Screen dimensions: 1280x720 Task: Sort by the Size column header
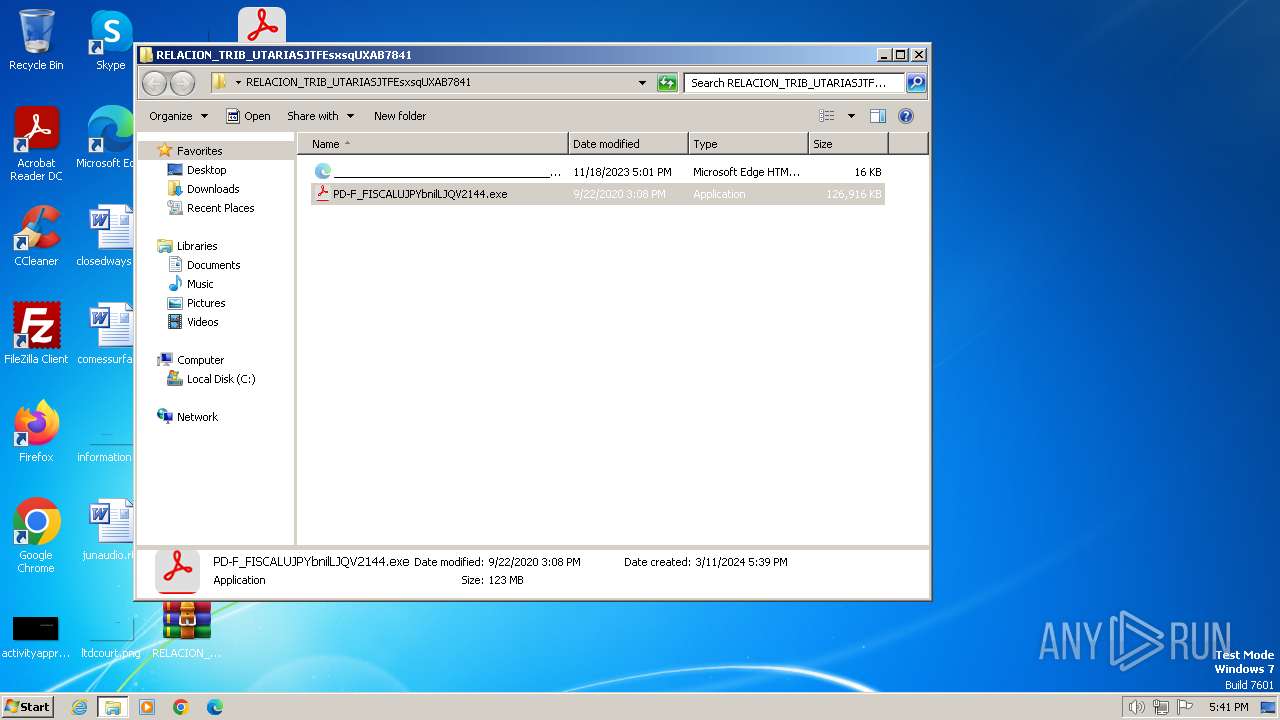pyautogui.click(x=848, y=144)
